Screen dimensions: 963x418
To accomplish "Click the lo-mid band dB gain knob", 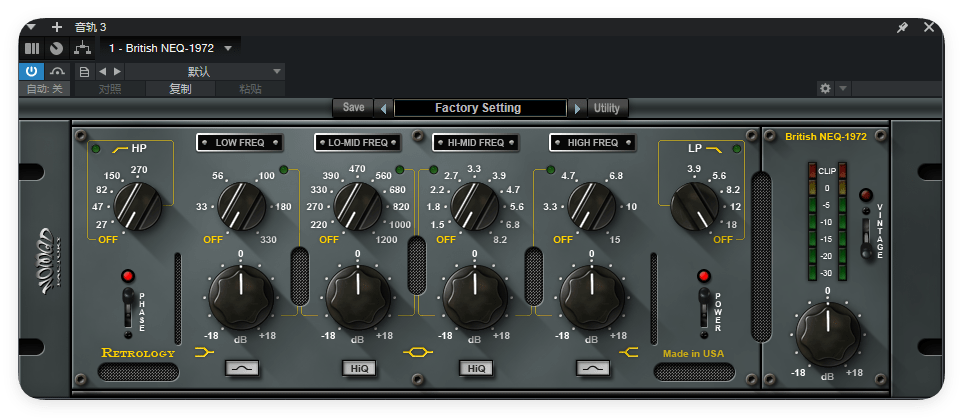I will tap(358, 298).
